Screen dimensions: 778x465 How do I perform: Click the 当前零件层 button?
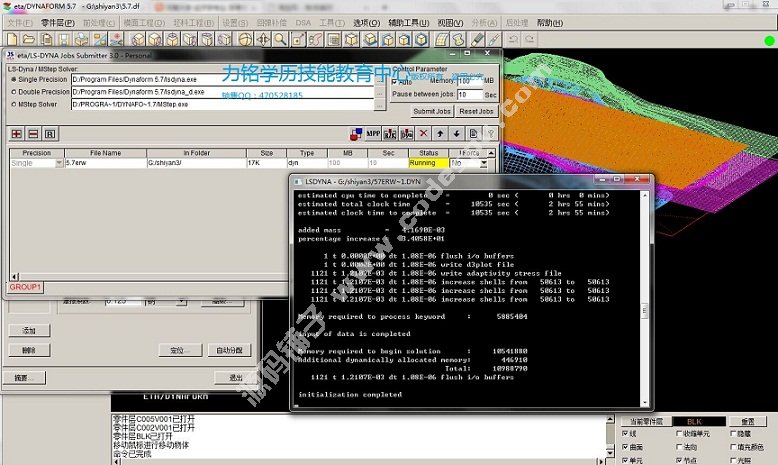pos(646,421)
